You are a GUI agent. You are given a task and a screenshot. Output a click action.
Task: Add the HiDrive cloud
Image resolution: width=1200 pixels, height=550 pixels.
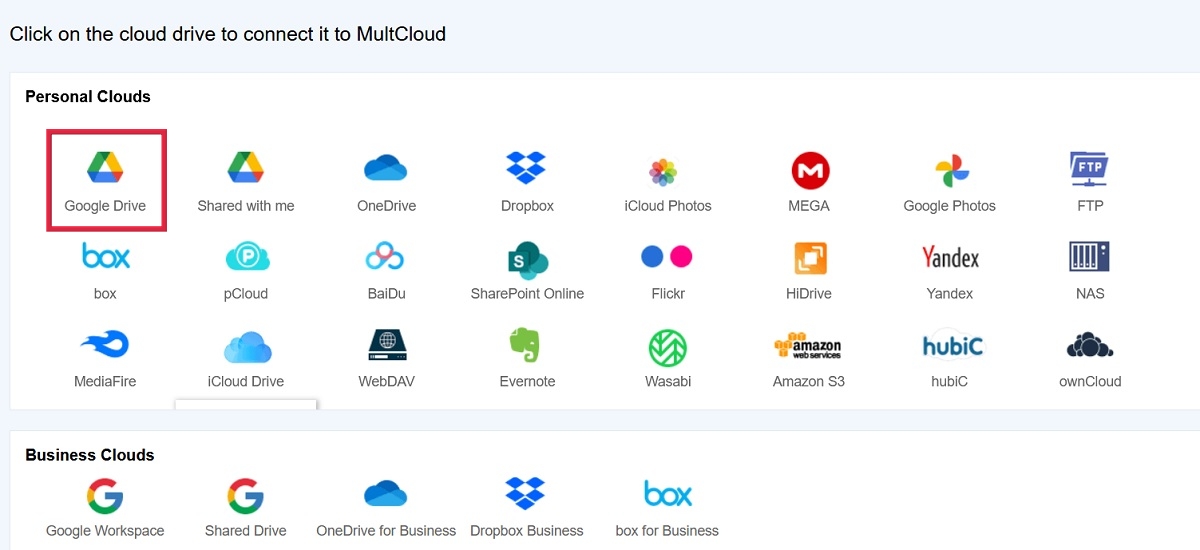pyautogui.click(x=809, y=270)
